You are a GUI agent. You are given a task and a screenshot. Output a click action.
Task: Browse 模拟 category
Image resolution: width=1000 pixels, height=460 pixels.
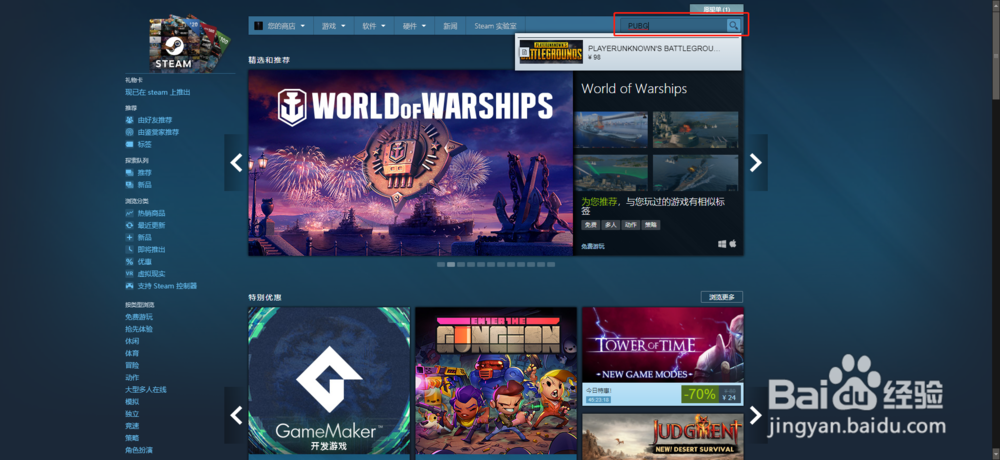pyautogui.click(x=132, y=402)
